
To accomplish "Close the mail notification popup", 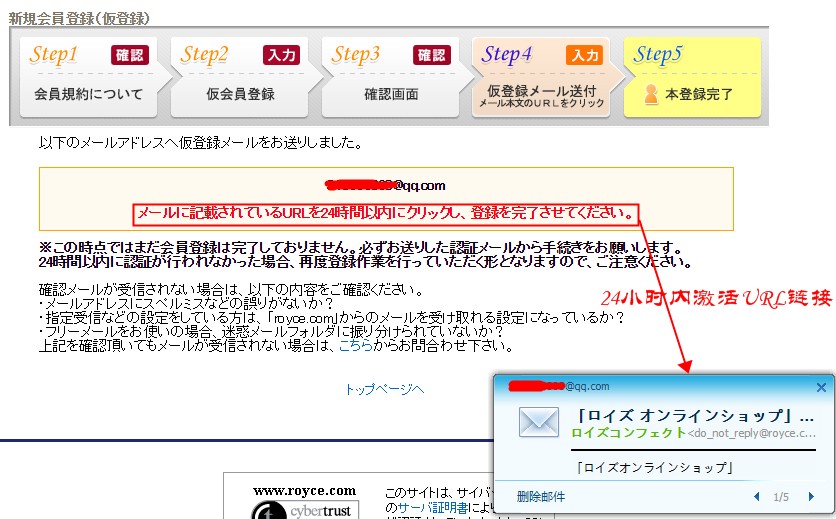I will [x=821, y=387].
